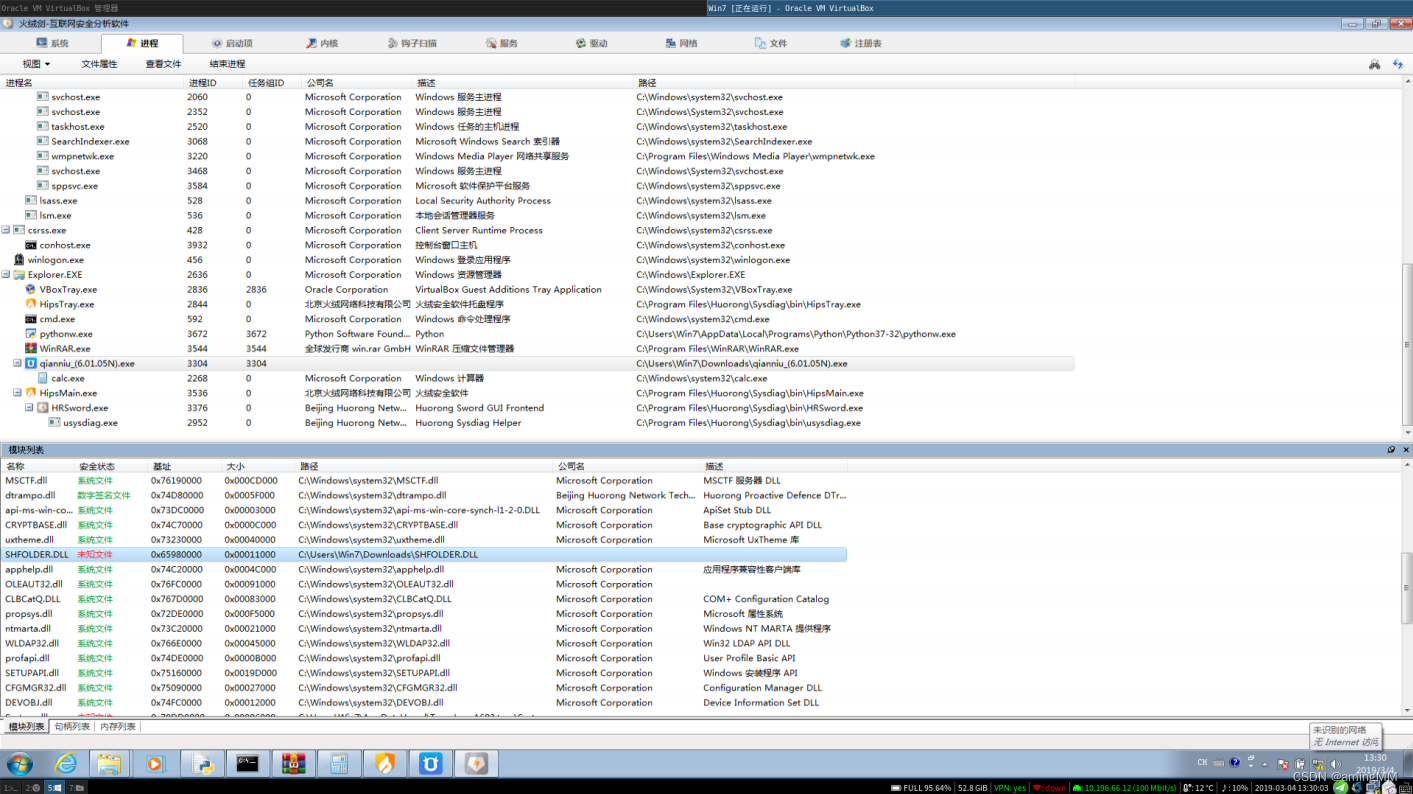Switch to the 服务 tab
Screen dimensions: 1413x794
tap(501, 44)
